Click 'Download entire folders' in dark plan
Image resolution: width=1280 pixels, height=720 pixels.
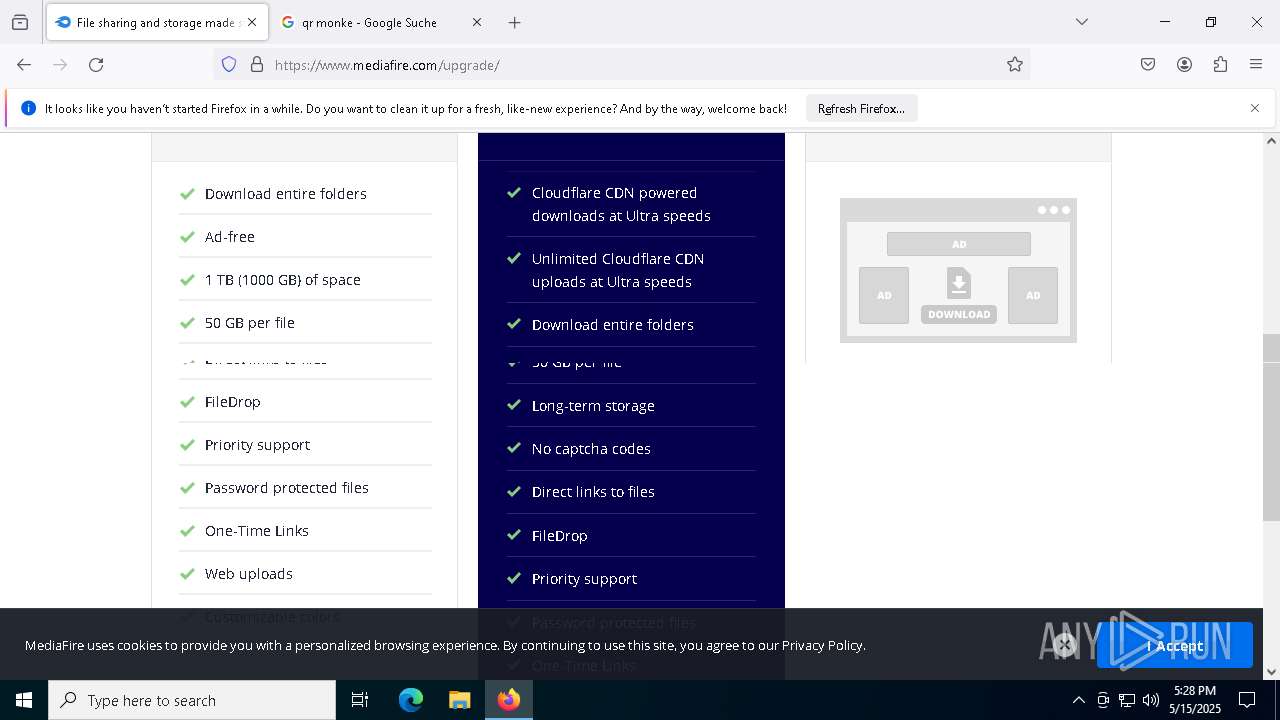click(613, 325)
